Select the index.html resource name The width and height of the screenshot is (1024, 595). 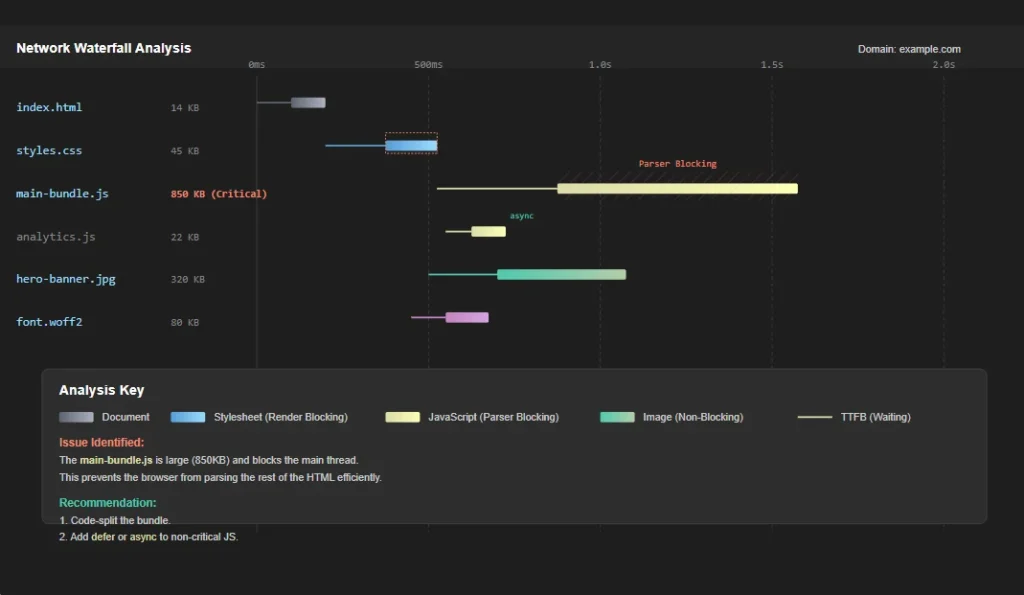click(x=49, y=107)
